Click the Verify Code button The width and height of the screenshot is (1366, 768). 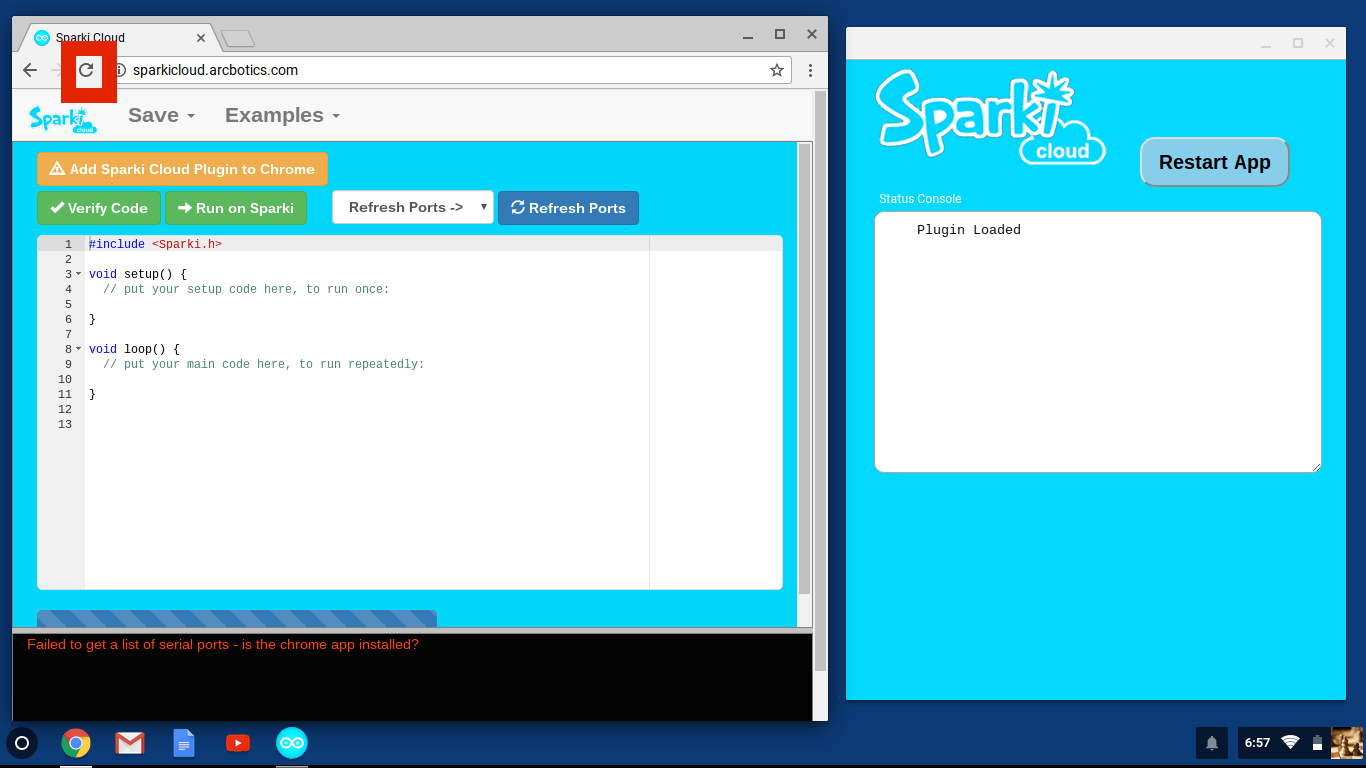tap(99, 208)
